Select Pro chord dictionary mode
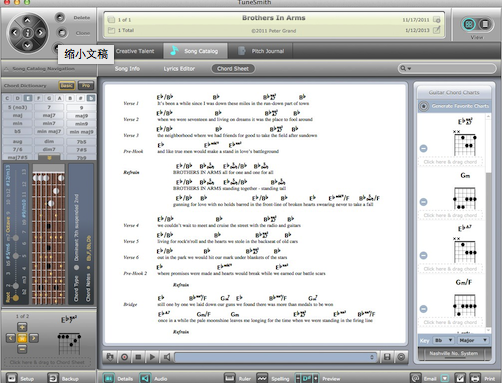Image resolution: width=502 pixels, height=383 pixels. coord(86,86)
